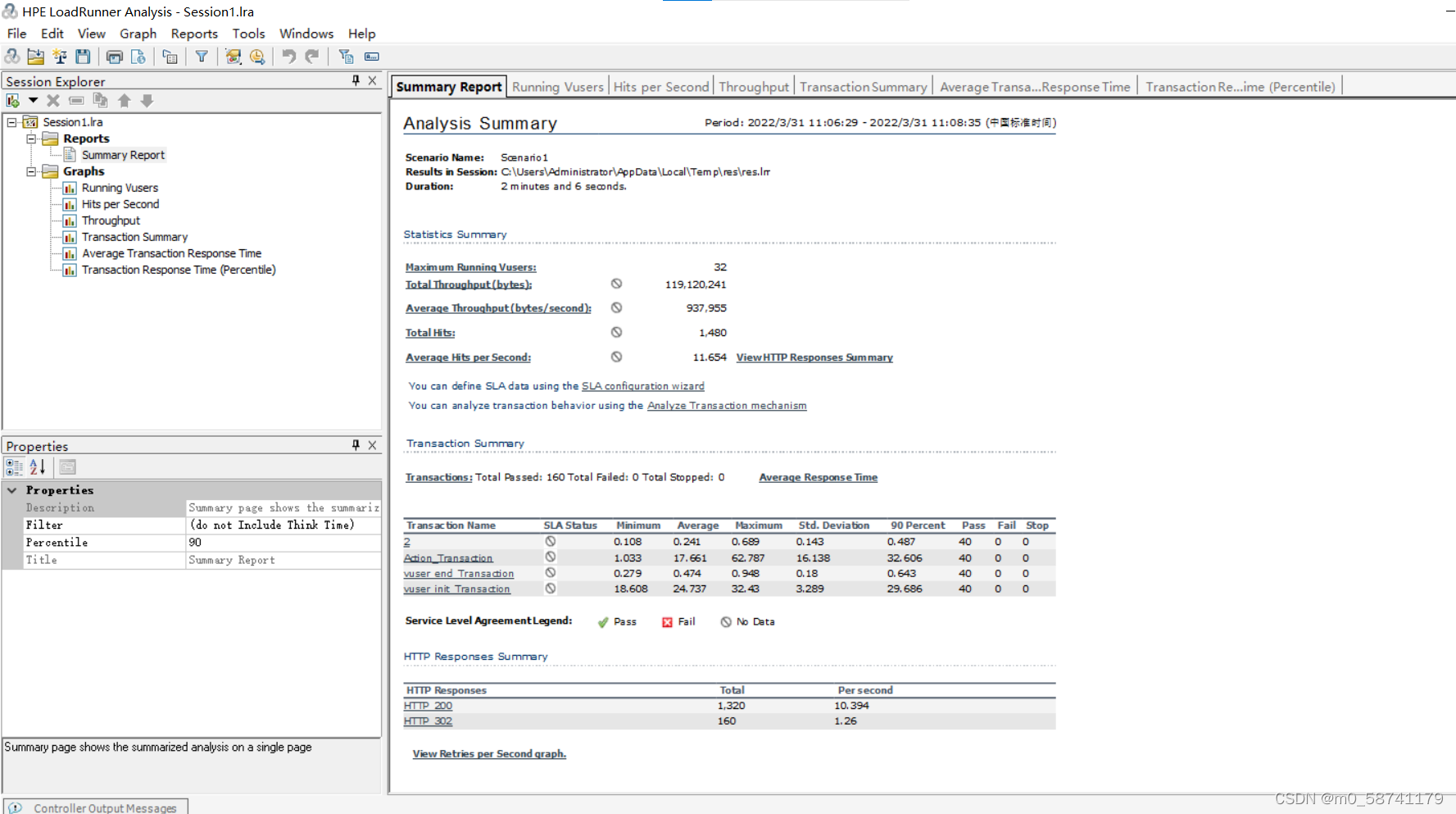Switch Properties to categorized view
The height and width of the screenshot is (814, 1456).
click(14, 467)
